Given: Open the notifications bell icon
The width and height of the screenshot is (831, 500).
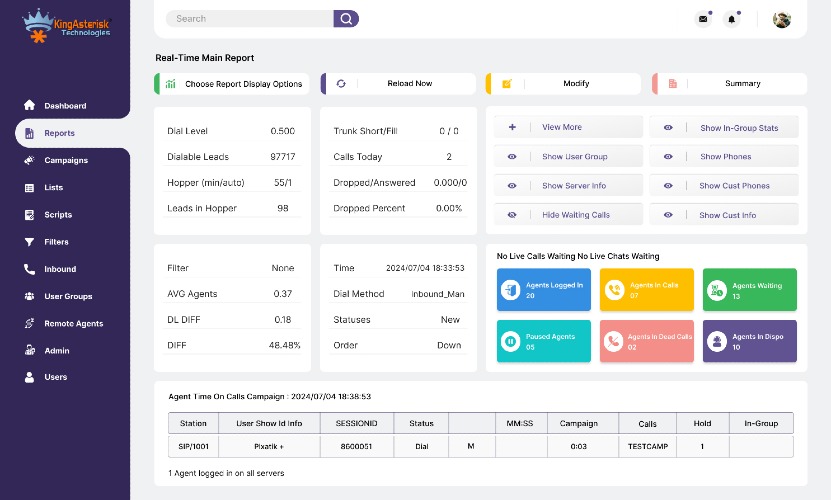Looking at the screenshot, I should [x=732, y=19].
